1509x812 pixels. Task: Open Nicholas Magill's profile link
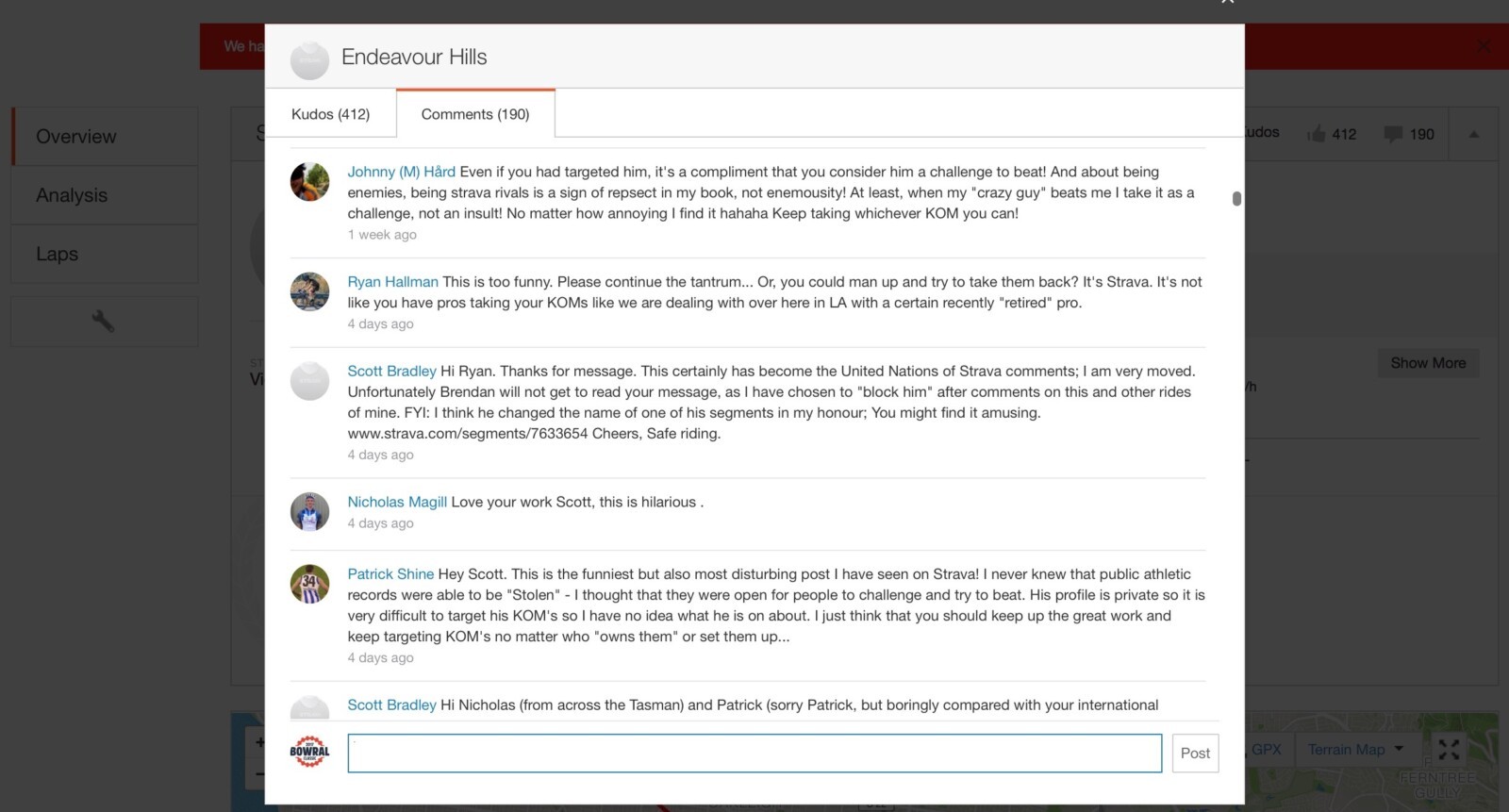tap(397, 503)
